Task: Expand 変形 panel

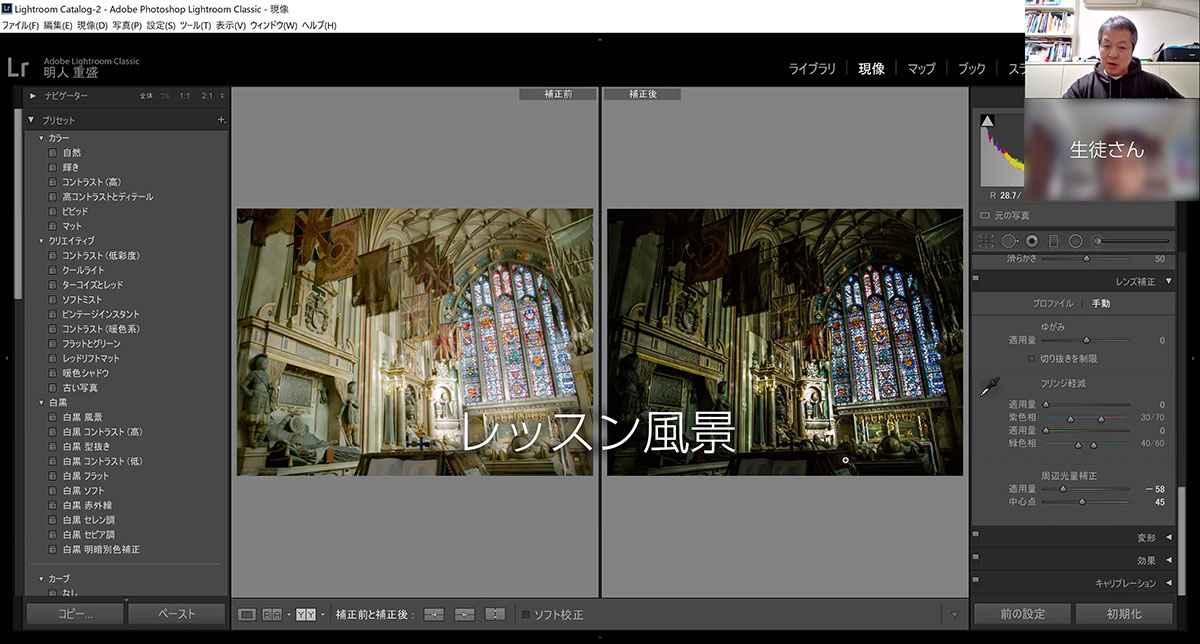Action: click(1169, 538)
